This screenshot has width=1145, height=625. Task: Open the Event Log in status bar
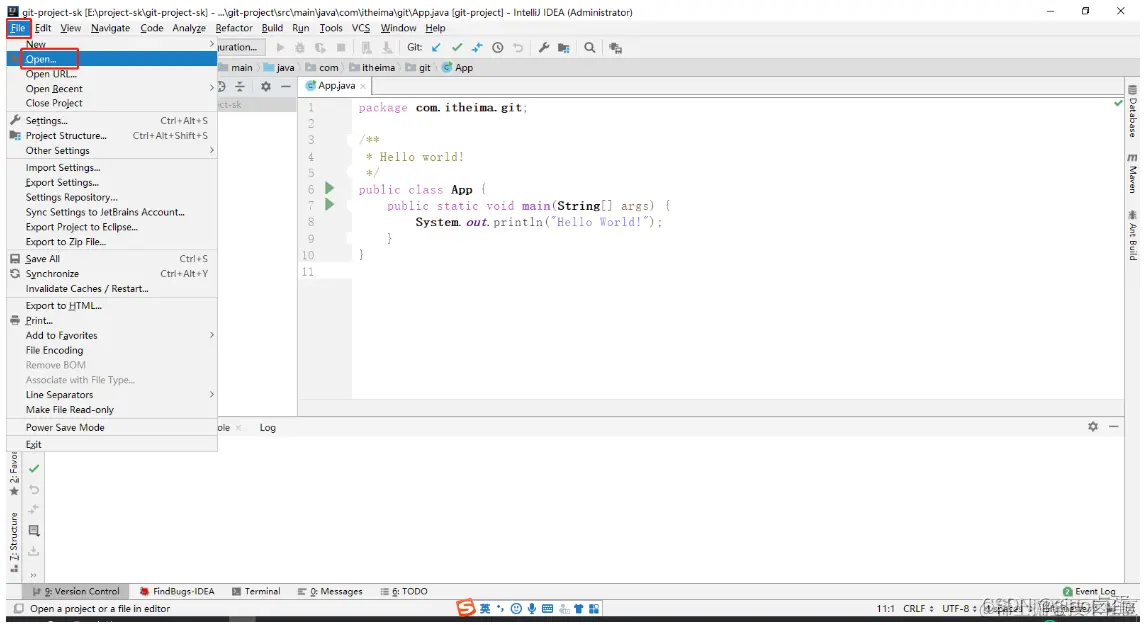coord(1089,591)
